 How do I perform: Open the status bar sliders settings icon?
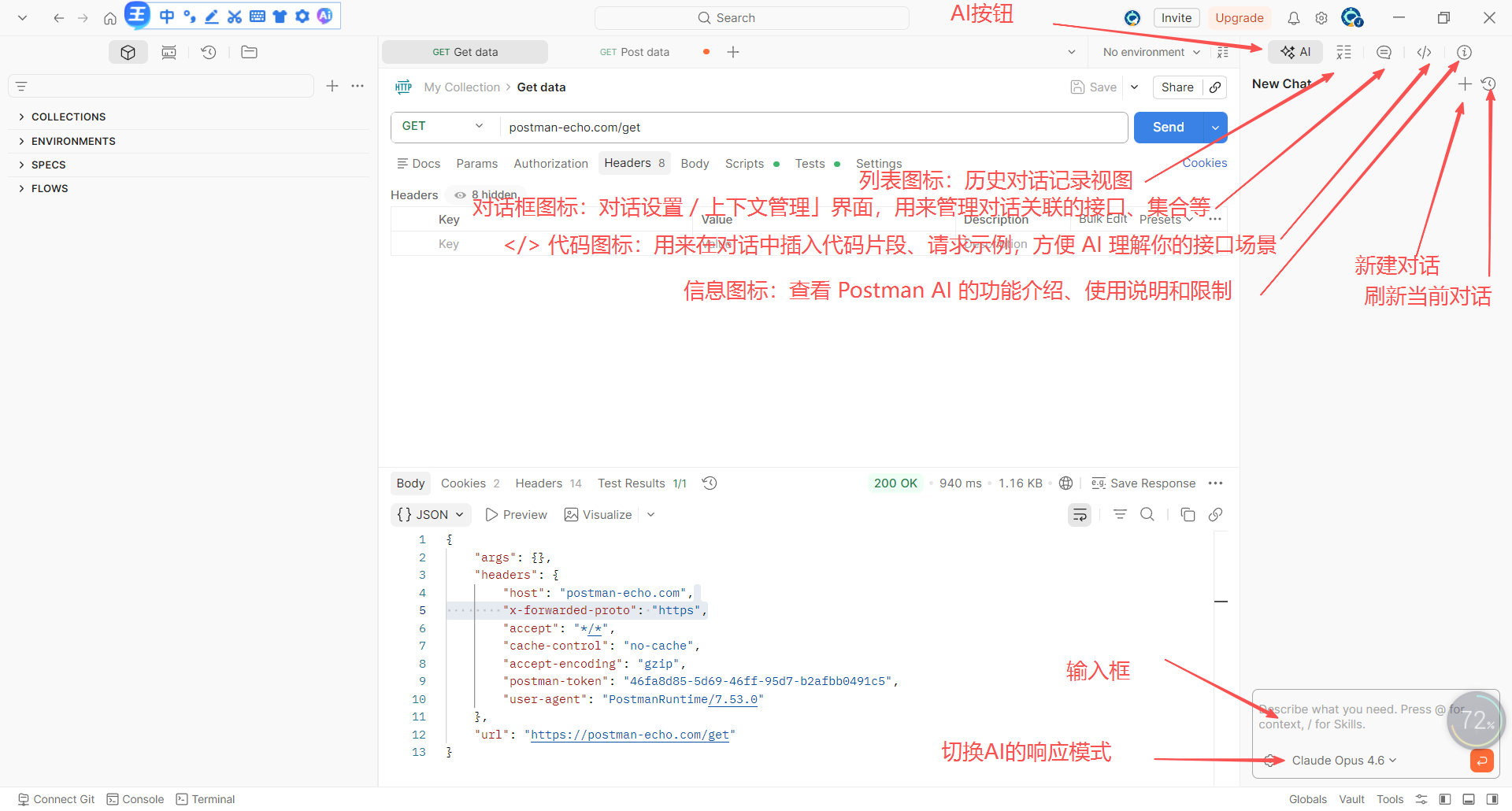[x=1421, y=799]
